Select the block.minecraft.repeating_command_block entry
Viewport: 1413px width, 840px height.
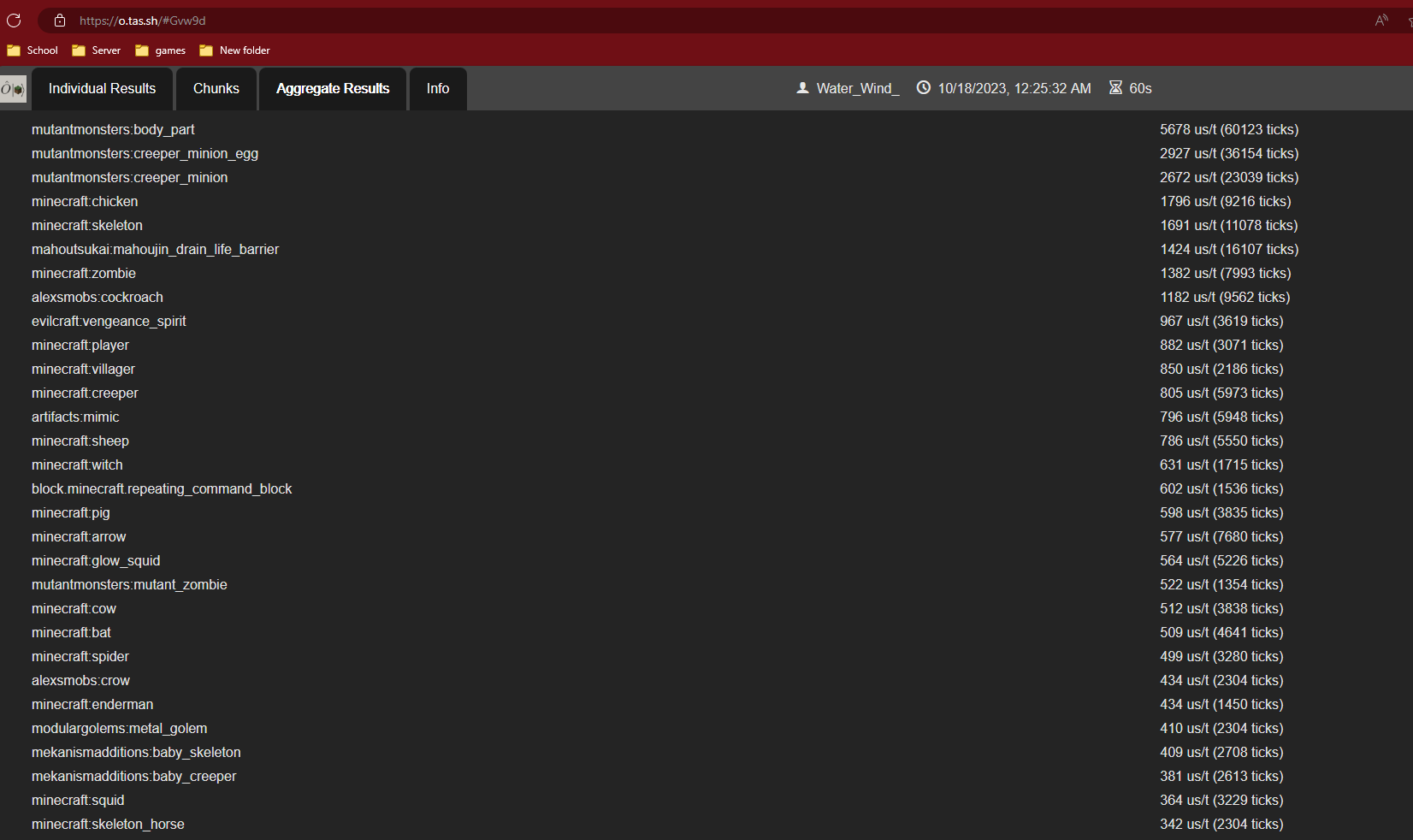click(162, 488)
